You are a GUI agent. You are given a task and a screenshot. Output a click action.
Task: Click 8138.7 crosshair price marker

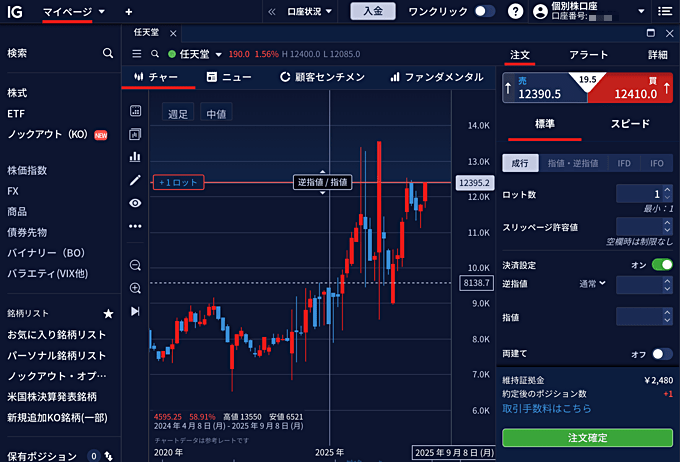coord(476,283)
